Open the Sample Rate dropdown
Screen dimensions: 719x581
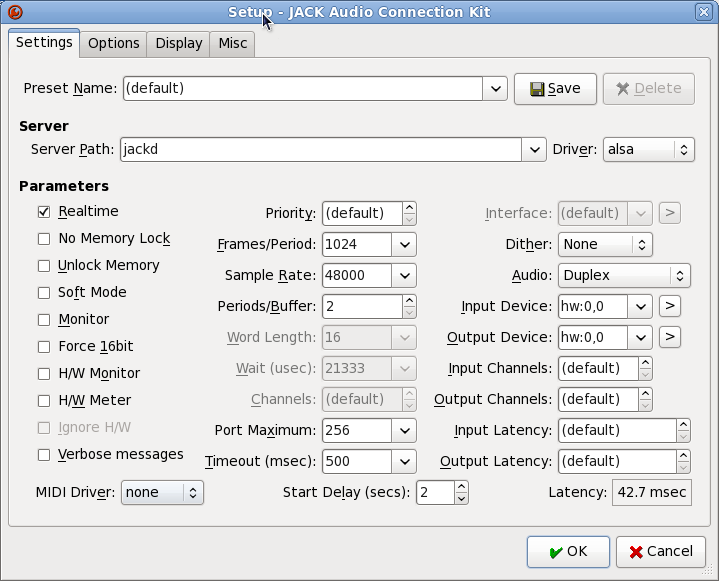pos(404,276)
